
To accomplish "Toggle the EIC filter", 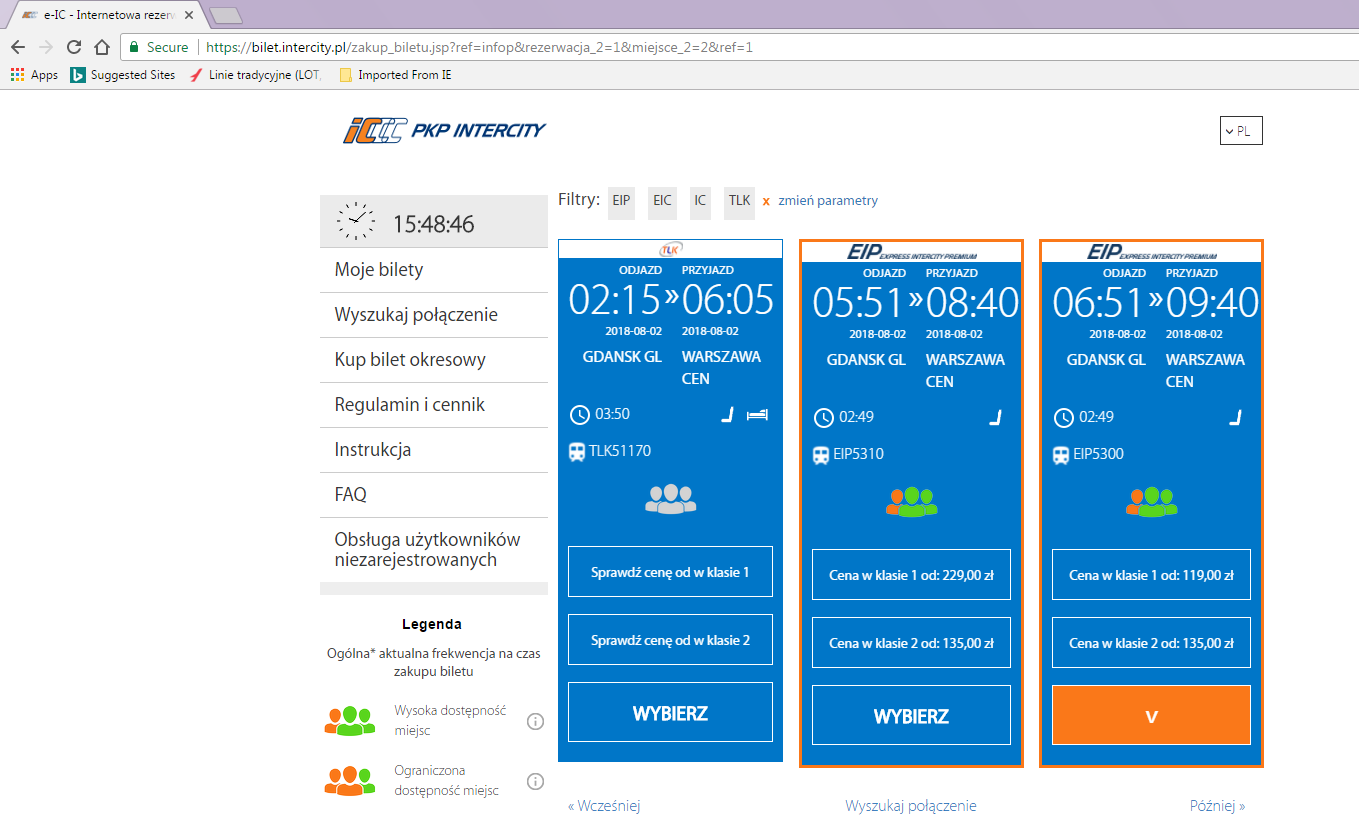I will click(x=662, y=201).
